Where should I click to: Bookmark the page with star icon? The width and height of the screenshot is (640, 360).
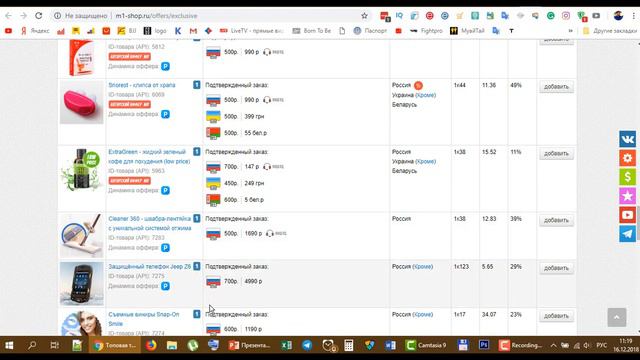click(364, 16)
